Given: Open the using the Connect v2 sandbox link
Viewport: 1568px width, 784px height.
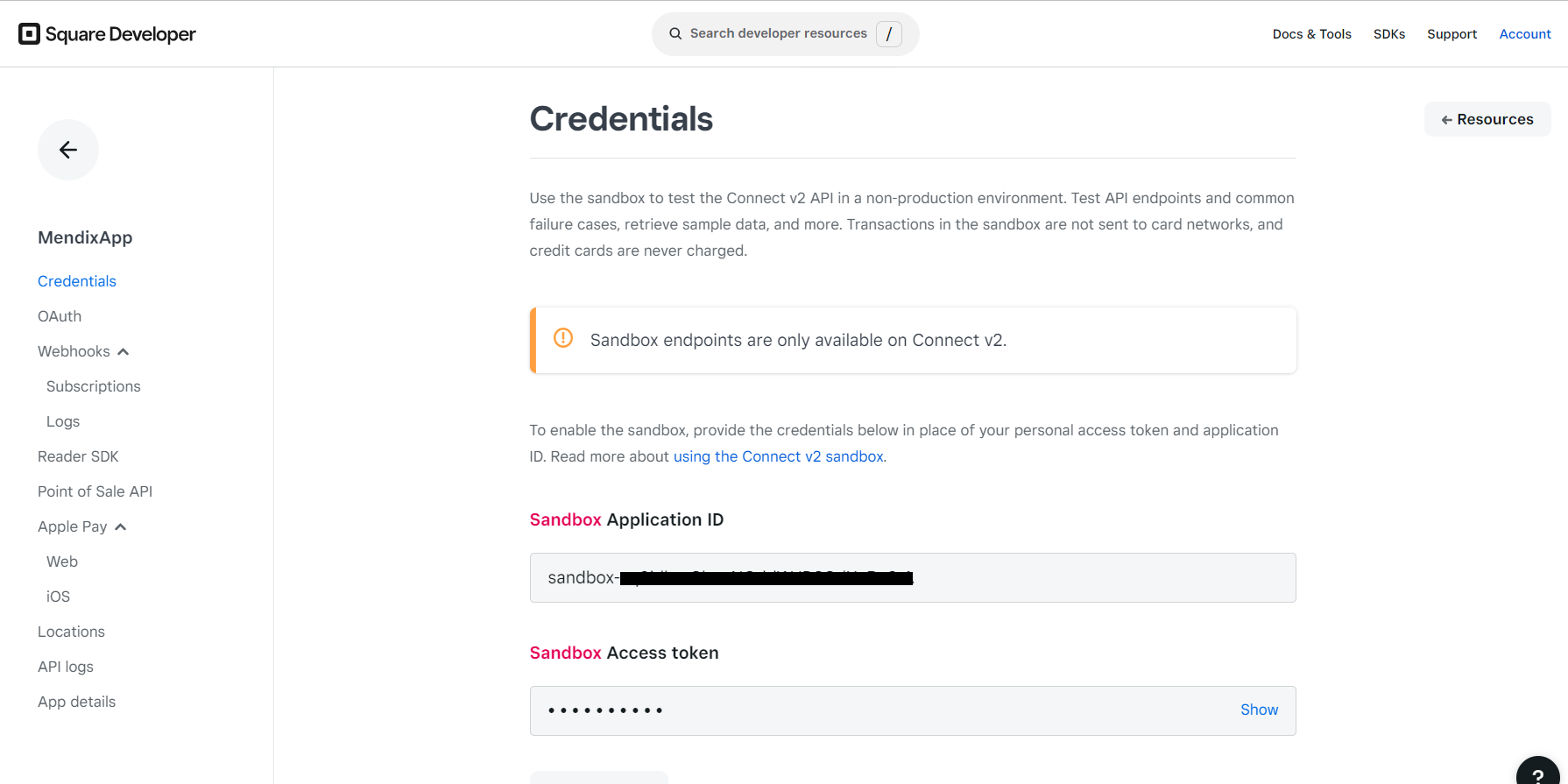Looking at the screenshot, I should click(x=778, y=456).
